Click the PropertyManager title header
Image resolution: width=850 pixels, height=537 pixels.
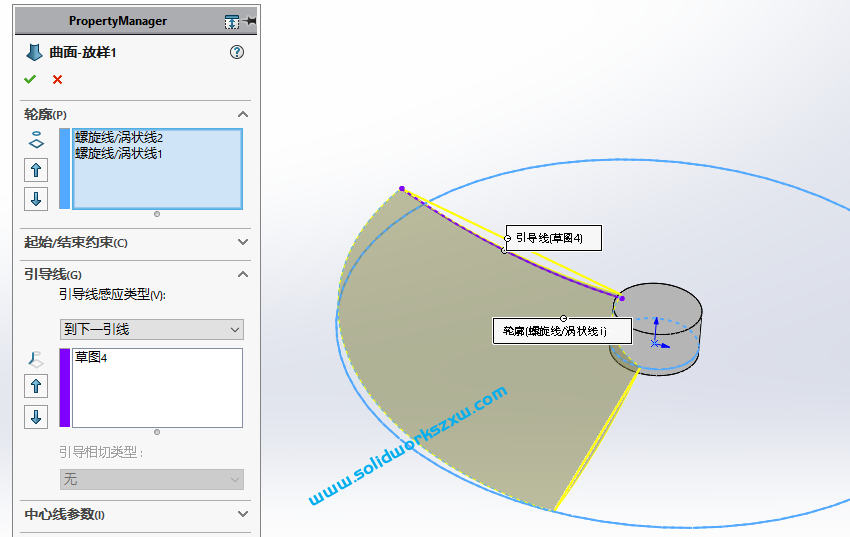tap(118, 21)
